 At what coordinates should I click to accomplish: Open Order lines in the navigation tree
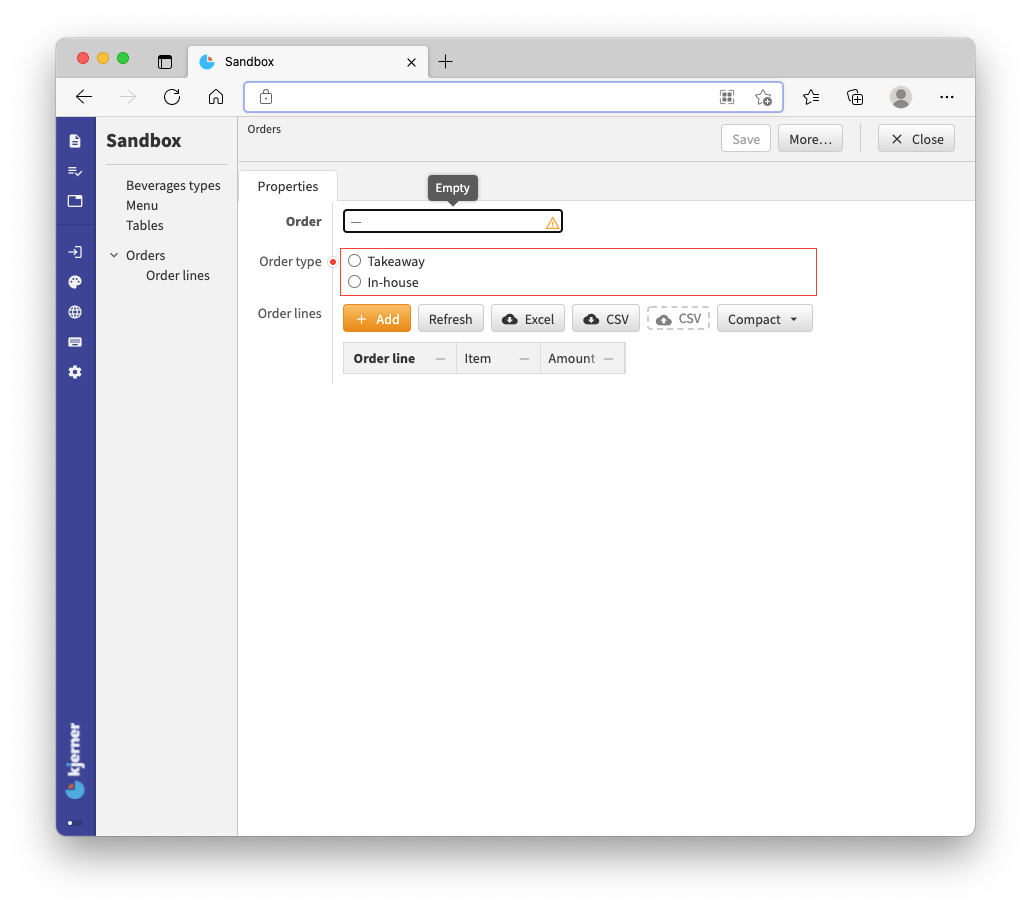[178, 275]
